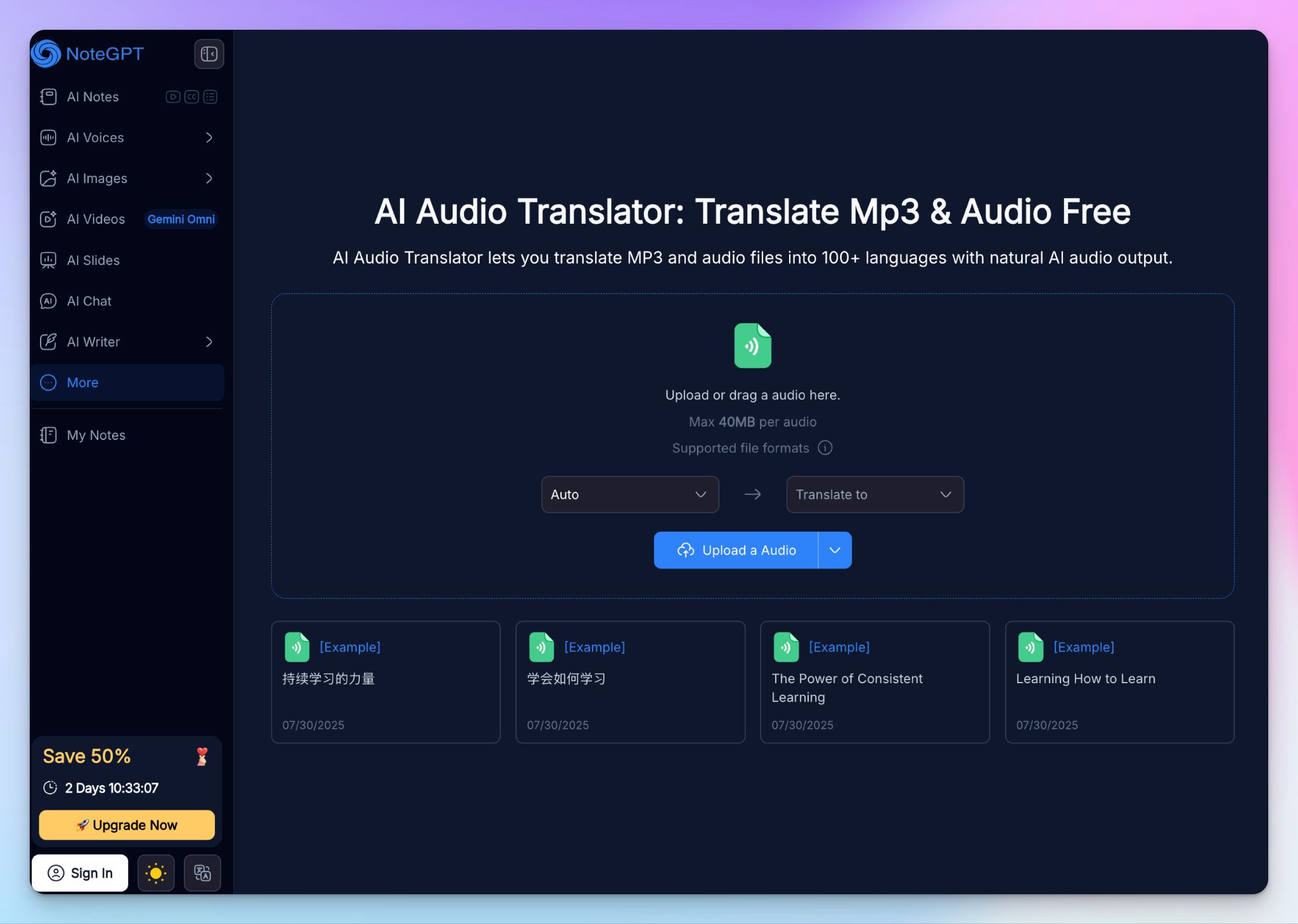Open AI Videos in the sidebar

click(127, 219)
